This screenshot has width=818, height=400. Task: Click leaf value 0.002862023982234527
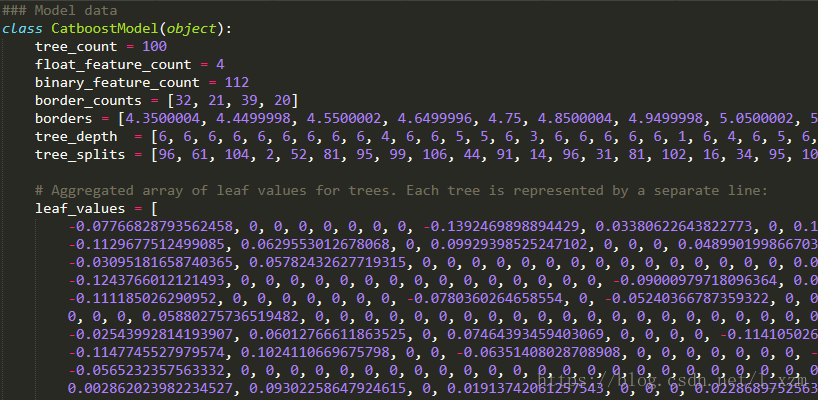(x=151, y=389)
